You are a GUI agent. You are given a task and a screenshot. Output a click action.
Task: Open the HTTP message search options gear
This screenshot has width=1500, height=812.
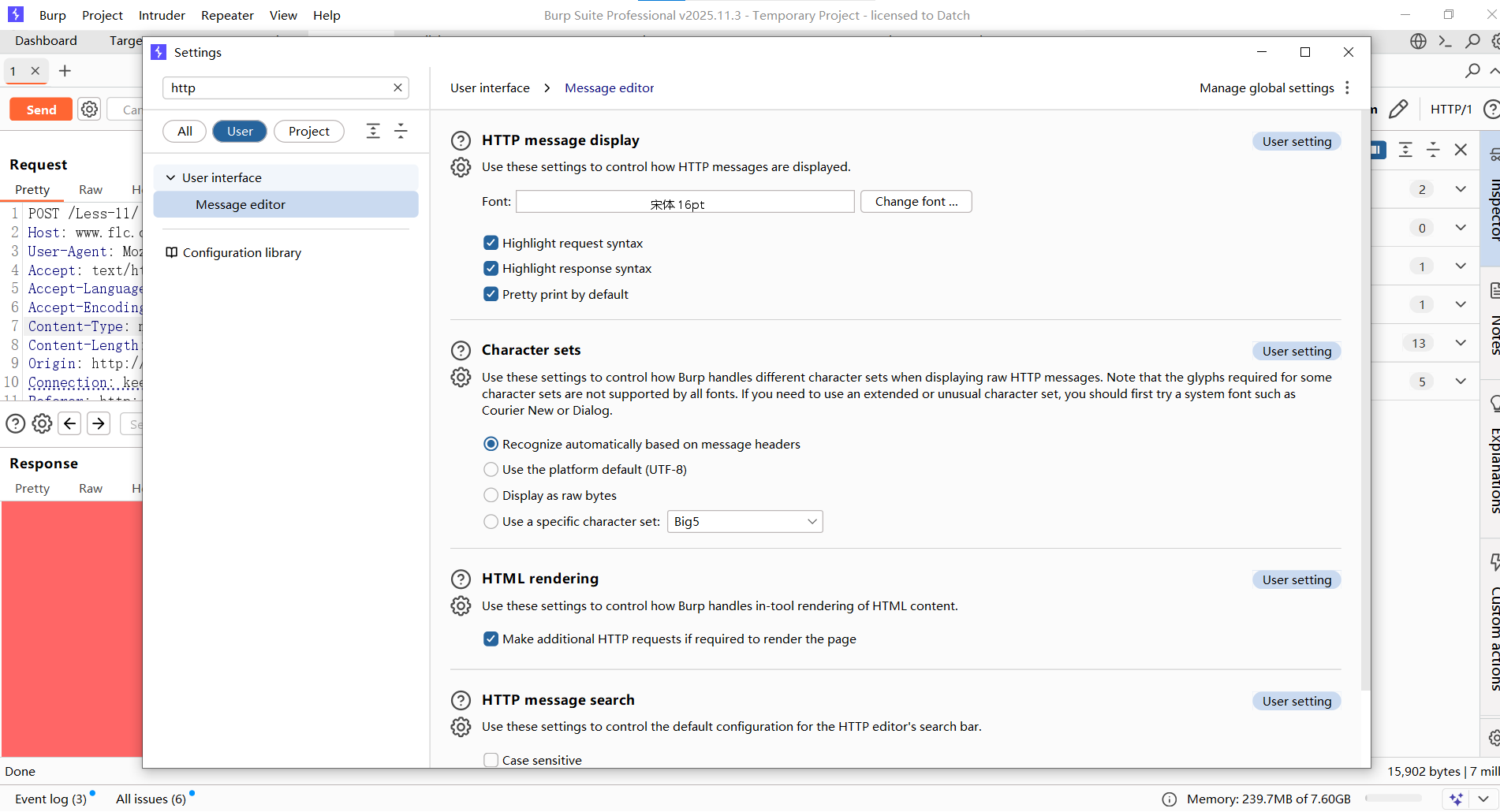tap(461, 726)
